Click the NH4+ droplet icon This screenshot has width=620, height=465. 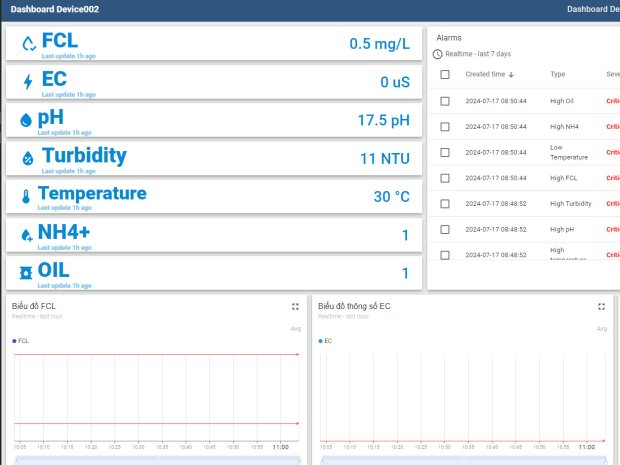click(27, 235)
